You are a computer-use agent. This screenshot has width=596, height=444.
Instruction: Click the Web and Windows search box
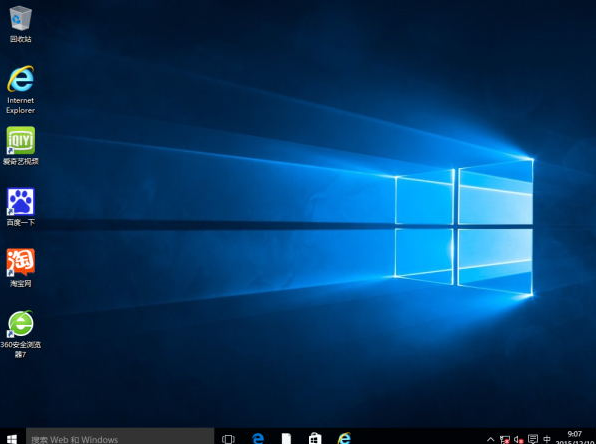click(x=120, y=436)
